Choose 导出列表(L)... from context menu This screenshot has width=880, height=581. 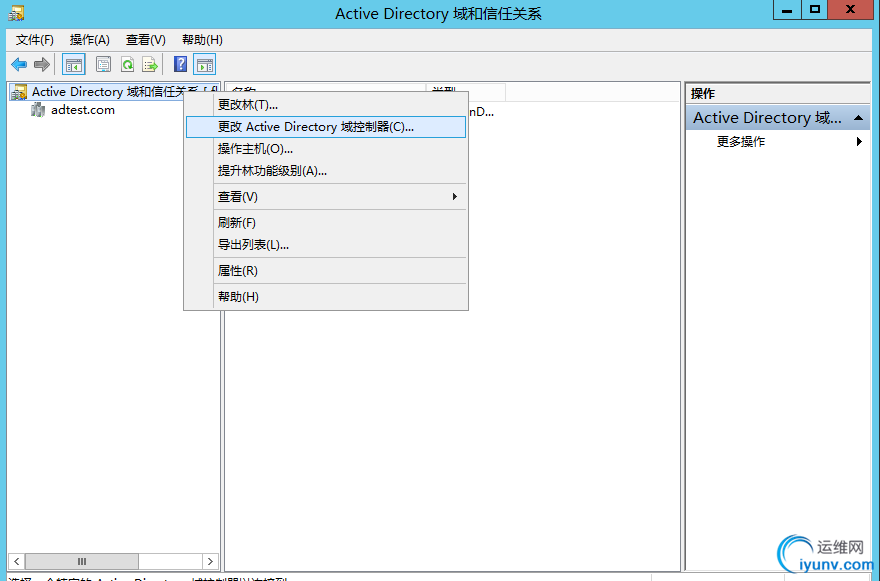tap(326, 245)
